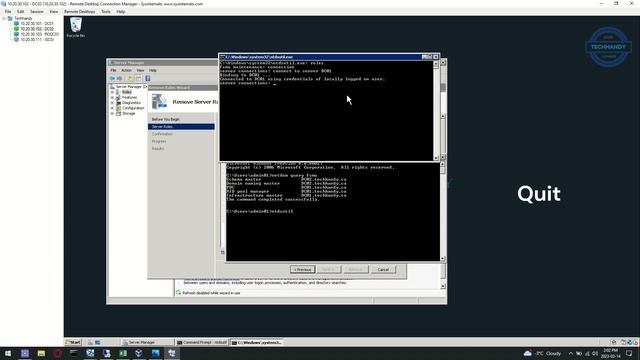Click the Up one level toolbar icon
This screenshot has height=360, width=640.
(x=130, y=78)
